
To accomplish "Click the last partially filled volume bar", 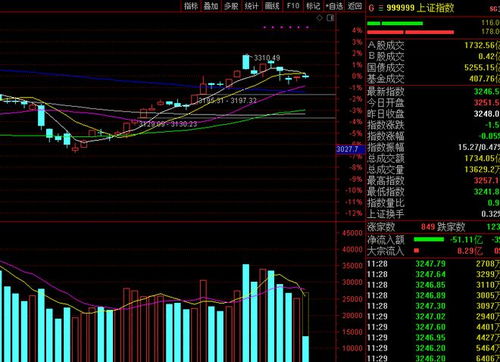I will tap(306, 327).
